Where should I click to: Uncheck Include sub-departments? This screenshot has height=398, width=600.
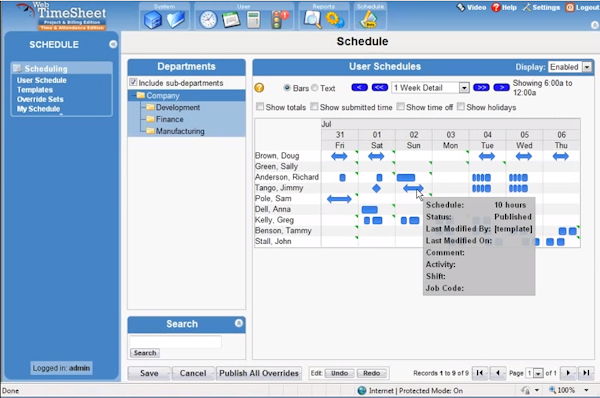133,82
